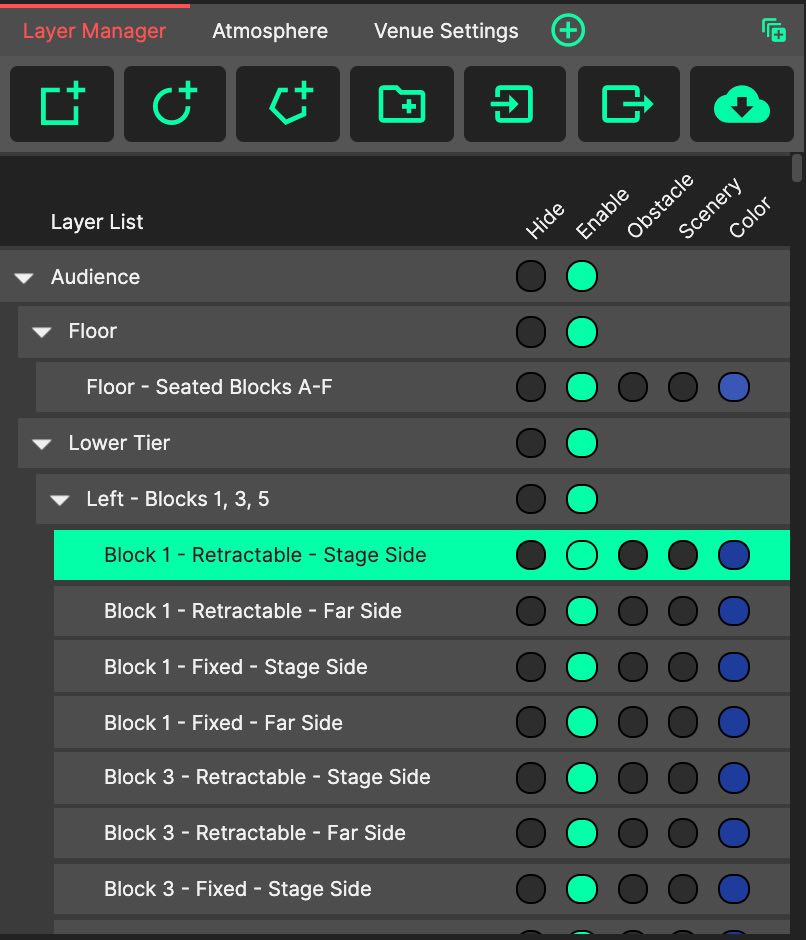Toggle Scenery for Floor - Seated Blocks A-F

(x=683, y=387)
